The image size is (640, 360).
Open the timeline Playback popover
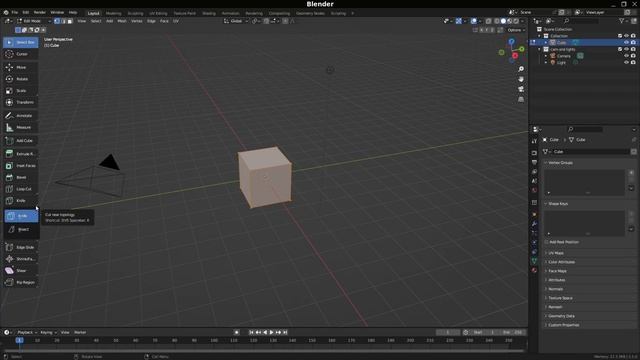tap(27, 333)
